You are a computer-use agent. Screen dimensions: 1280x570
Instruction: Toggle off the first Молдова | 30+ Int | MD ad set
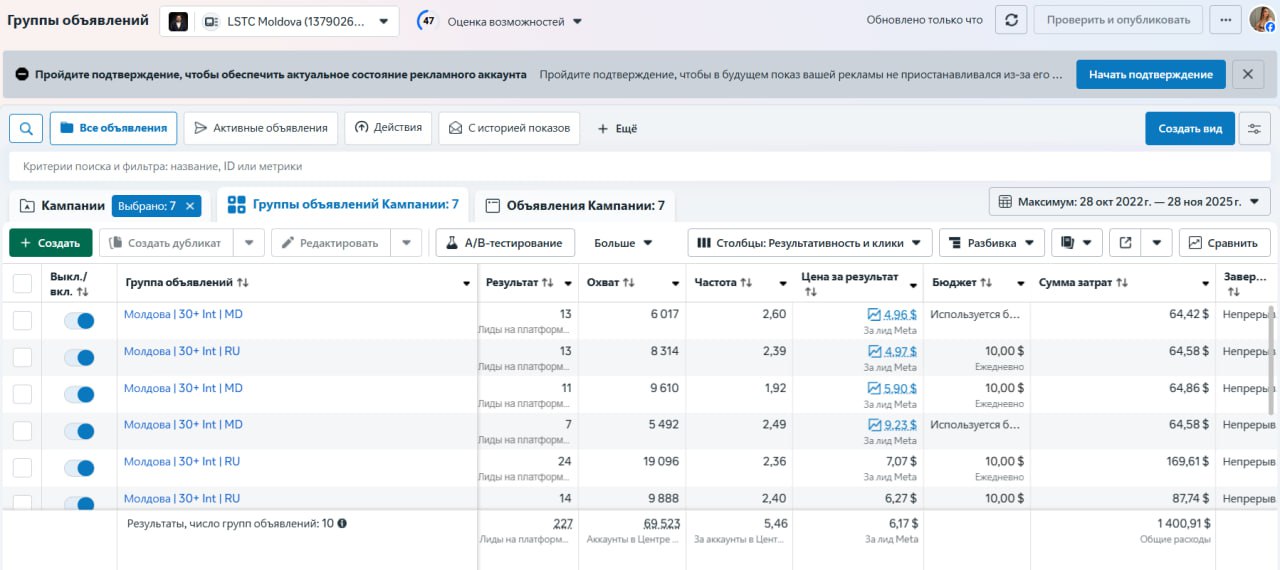point(79,321)
